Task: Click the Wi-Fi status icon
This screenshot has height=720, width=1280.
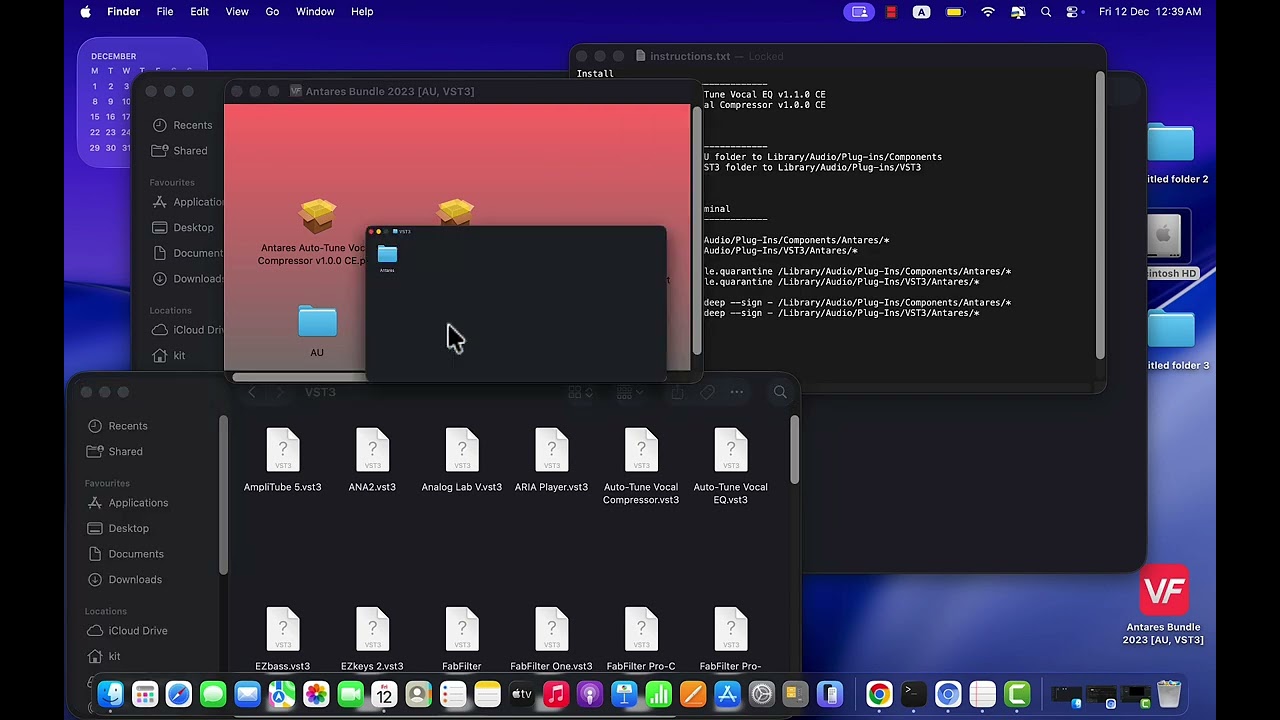Action: (988, 12)
